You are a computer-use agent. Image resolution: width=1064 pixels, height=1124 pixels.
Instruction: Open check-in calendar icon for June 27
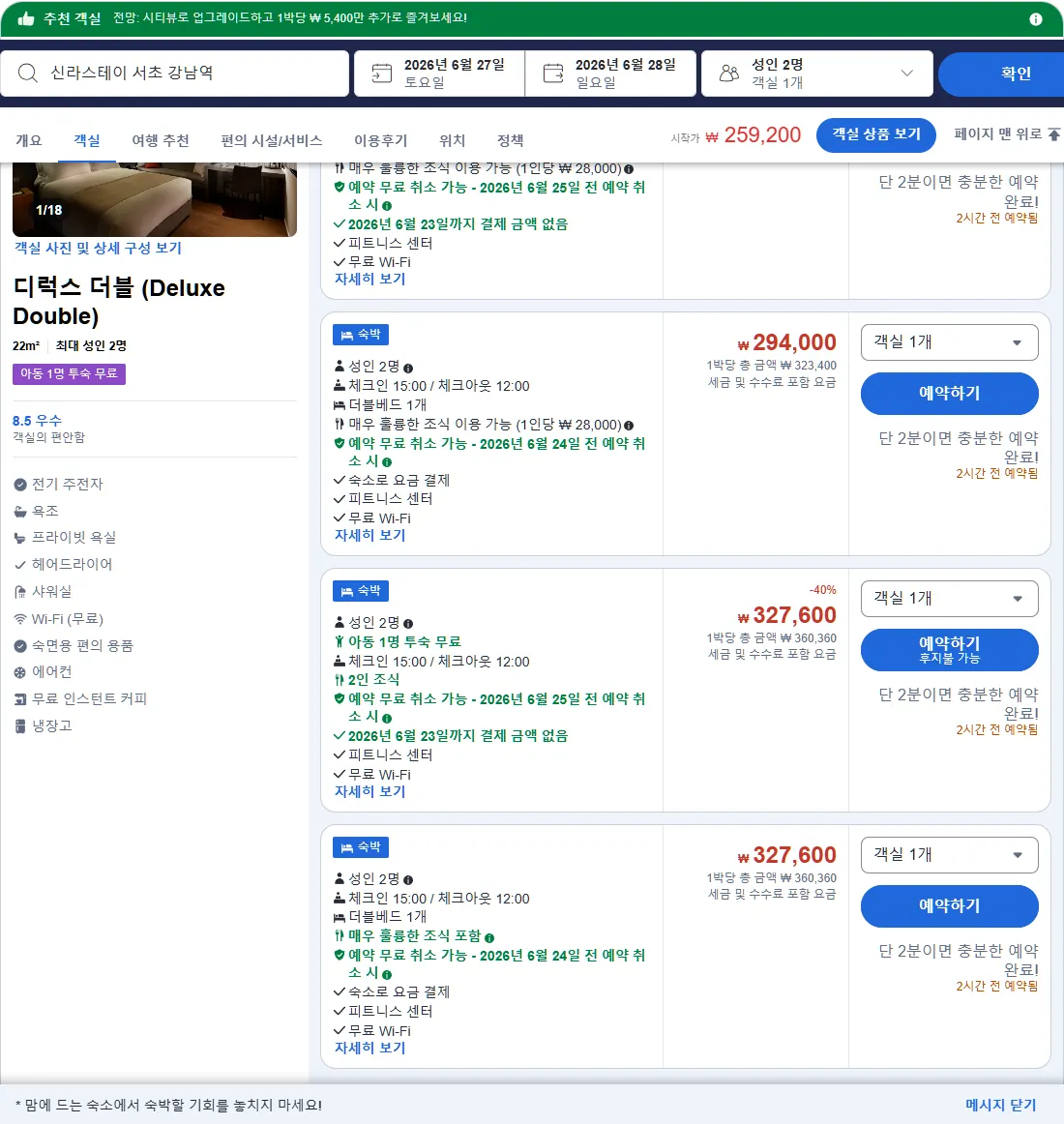pyautogui.click(x=381, y=74)
